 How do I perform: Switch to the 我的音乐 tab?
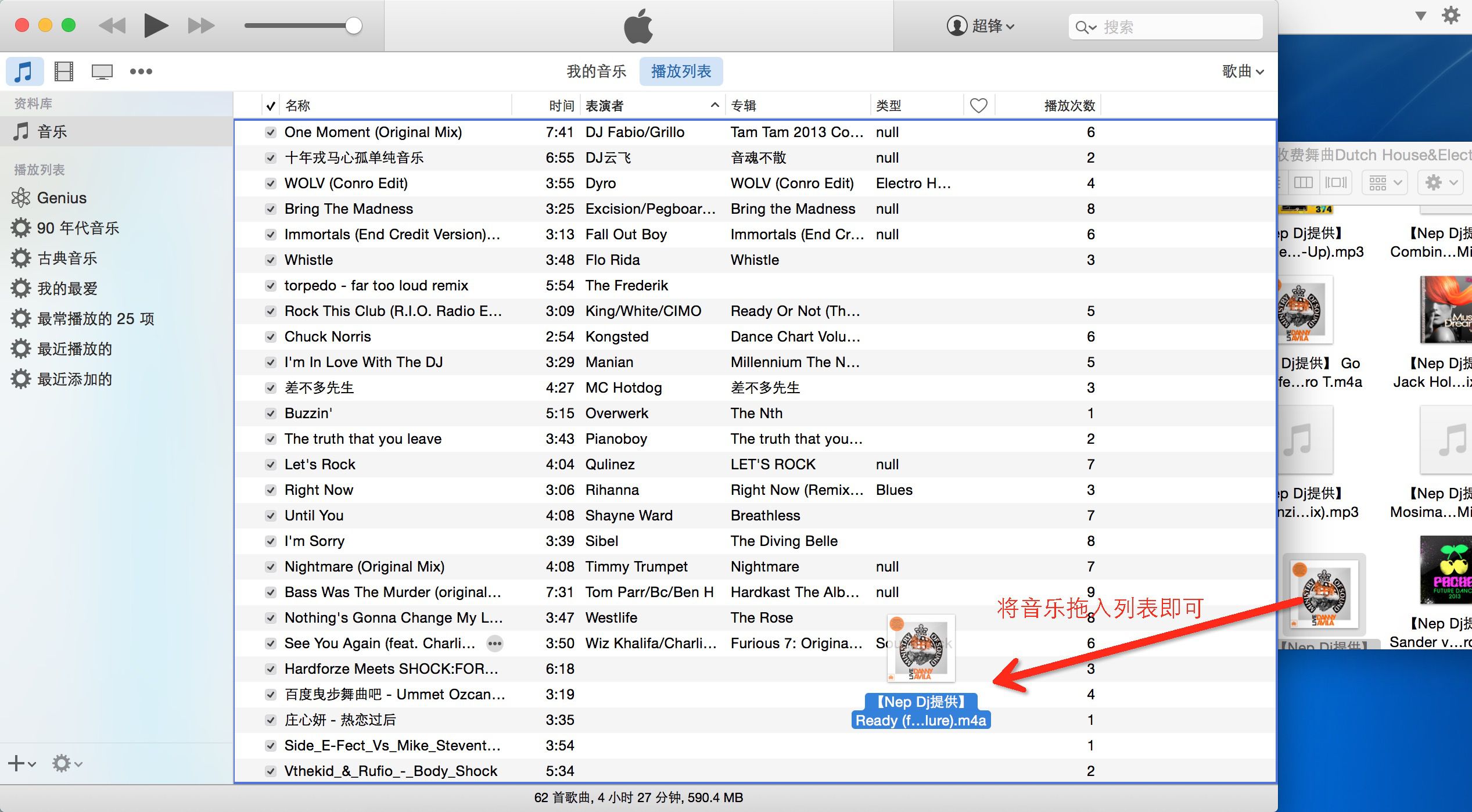pos(596,71)
